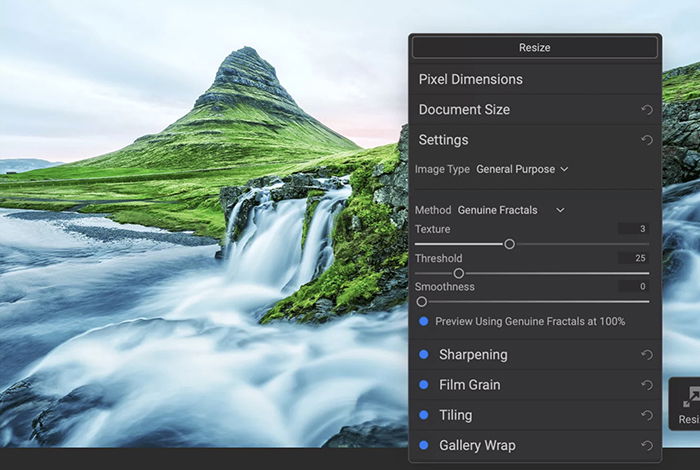Open the Image Type General Purpose dropdown

coord(522,169)
